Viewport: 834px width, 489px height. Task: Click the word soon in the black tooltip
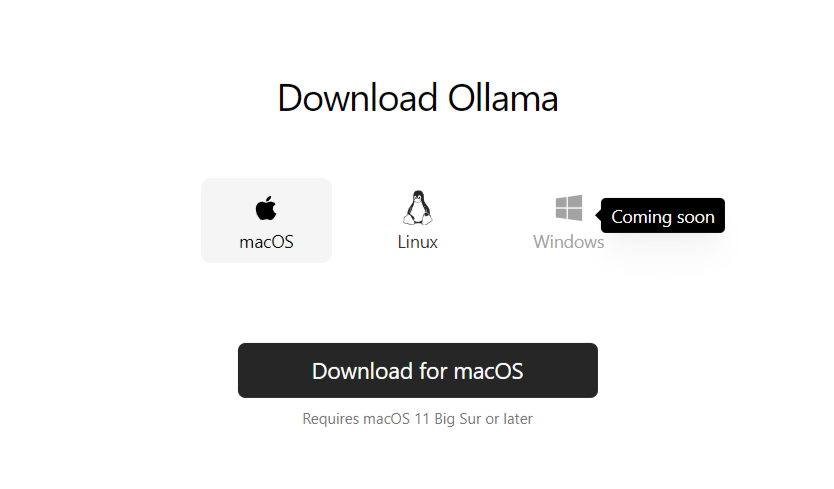click(695, 217)
